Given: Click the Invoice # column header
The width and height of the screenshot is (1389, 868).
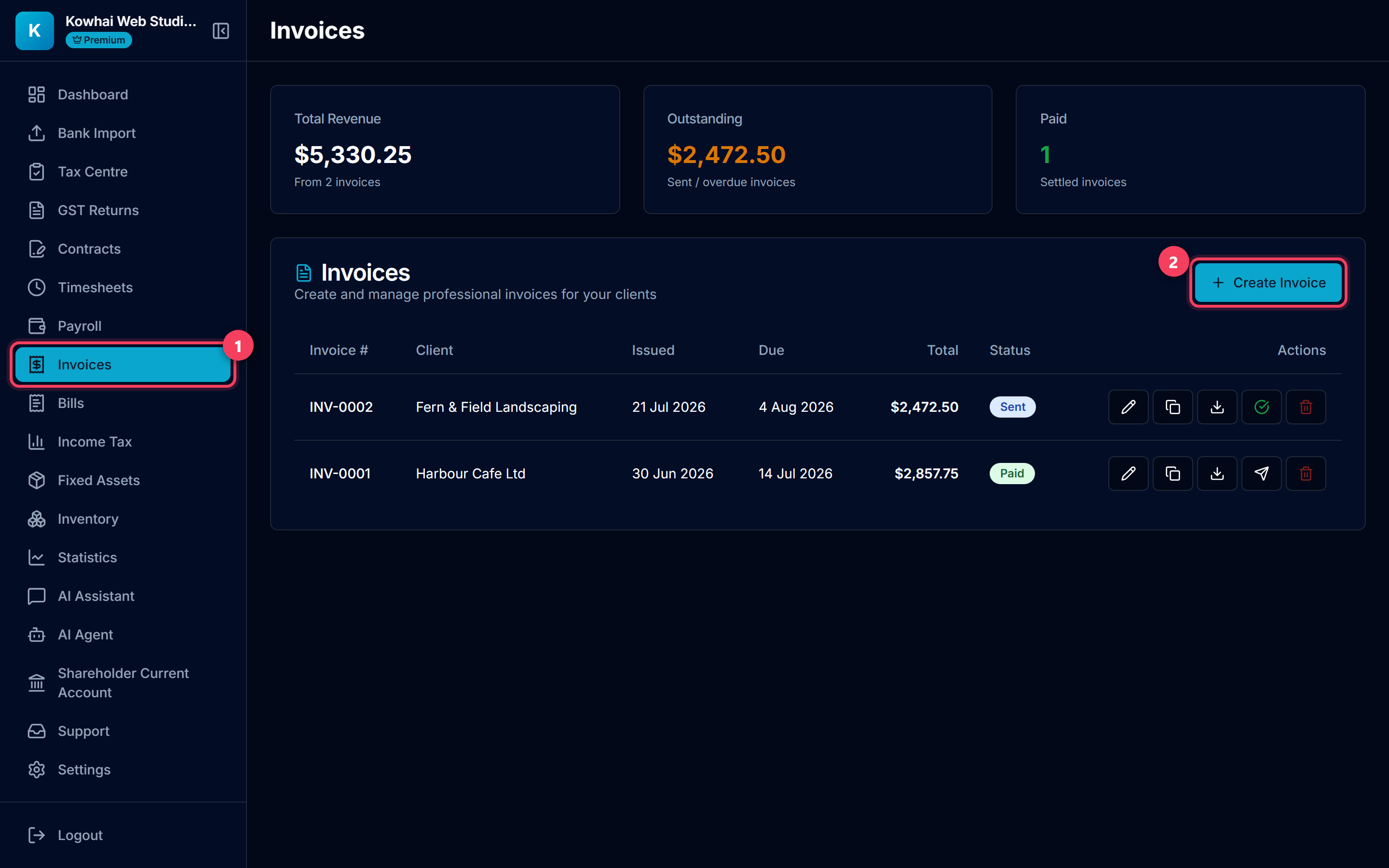Looking at the screenshot, I should point(339,350).
